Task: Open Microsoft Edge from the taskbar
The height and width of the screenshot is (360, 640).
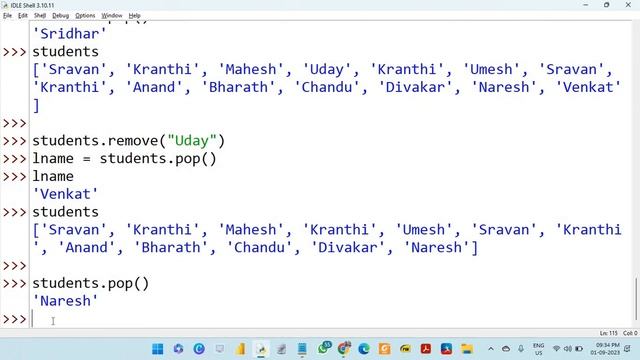Action: [x=364, y=349]
